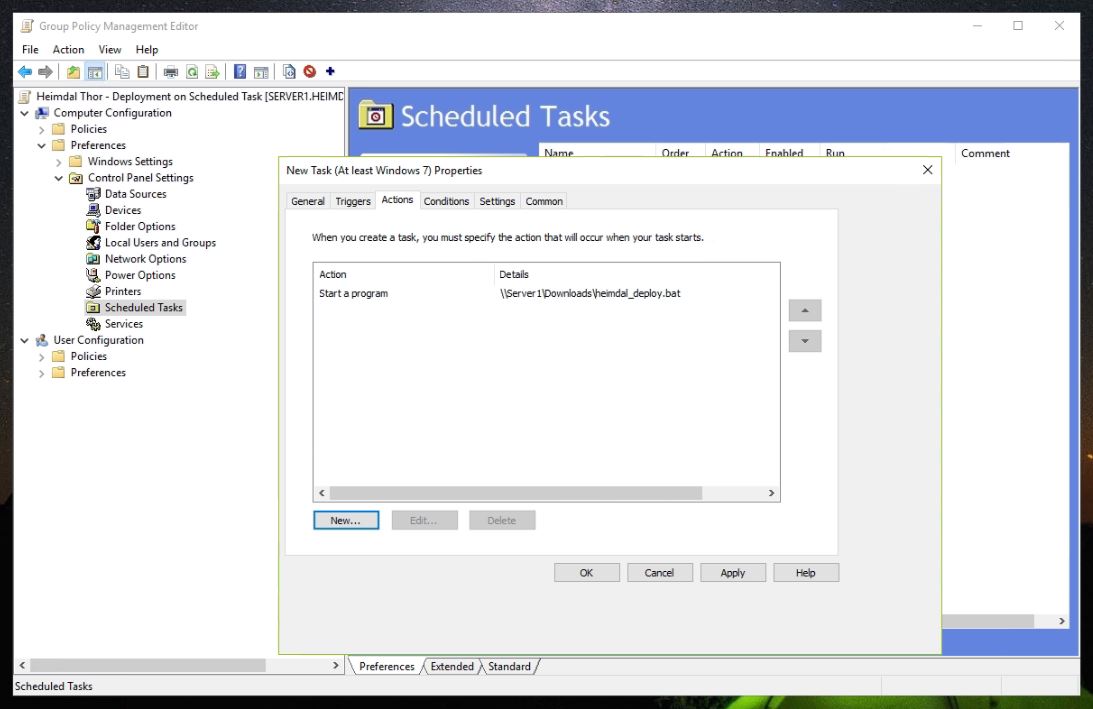The image size is (1093, 709).
Task: Click the Copy toolbar icon
Action: point(122,71)
